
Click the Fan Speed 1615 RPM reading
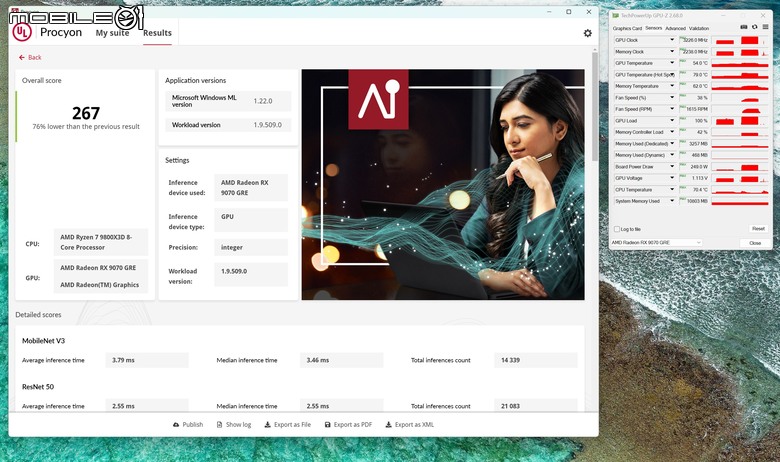click(694, 109)
